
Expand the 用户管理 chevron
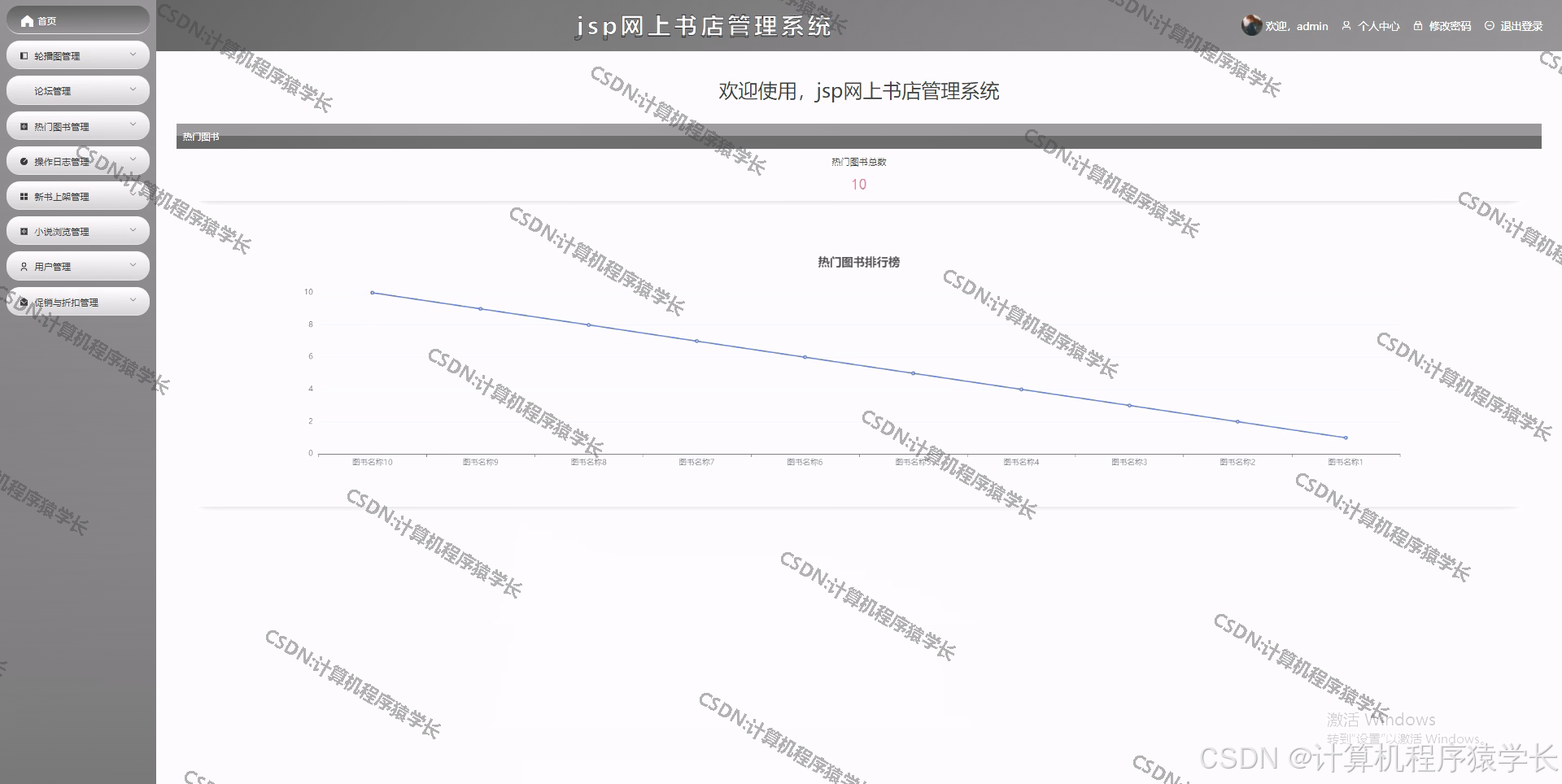[133, 265]
